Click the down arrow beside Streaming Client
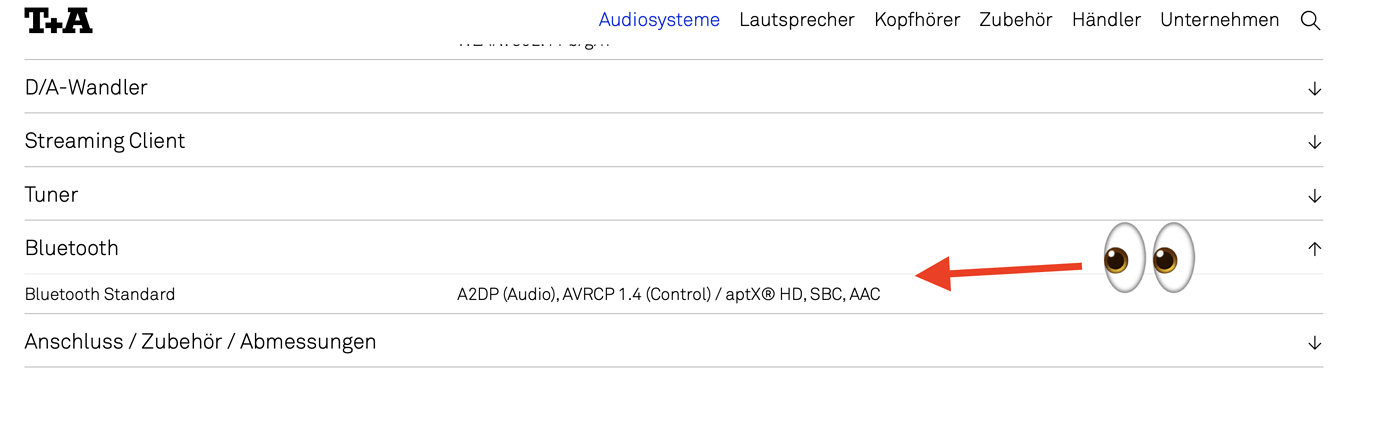The height and width of the screenshot is (426, 1380). pos(1314,142)
